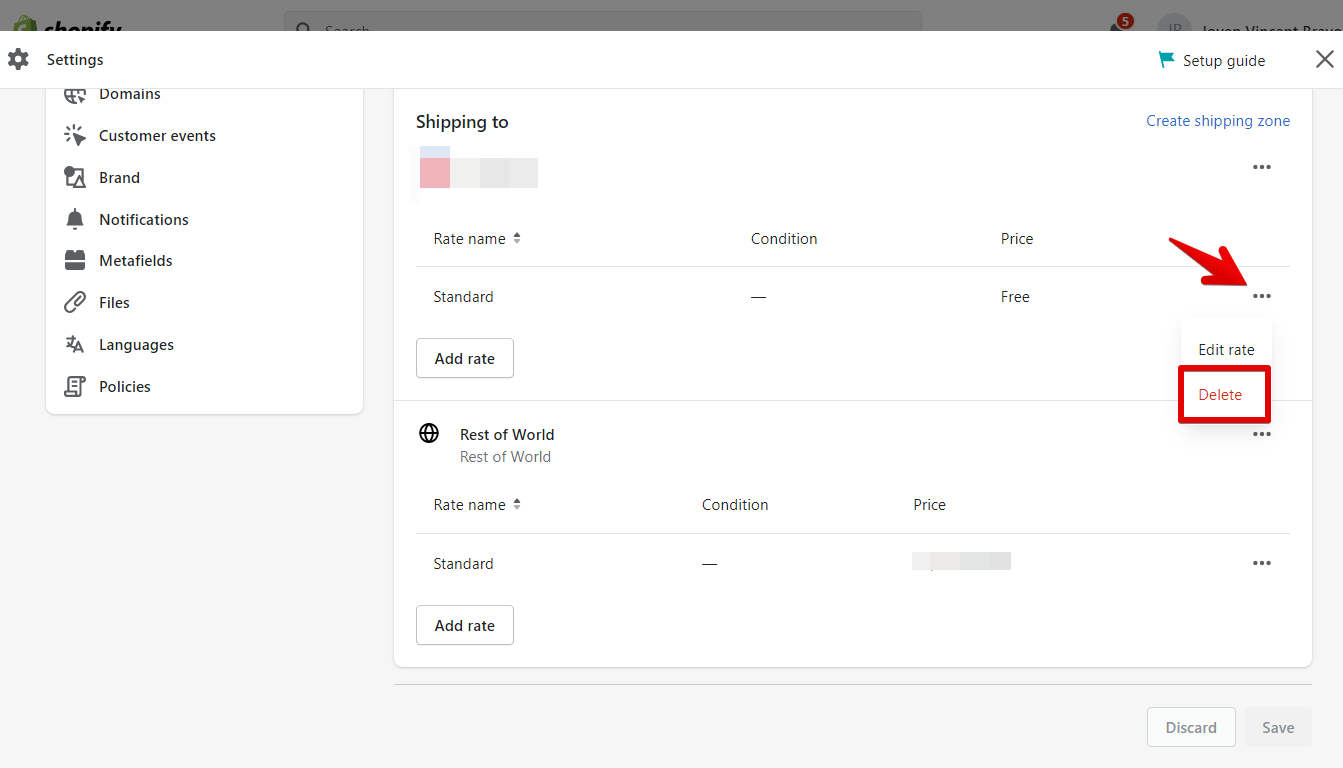Select Edit rate from the popup menu
The width and height of the screenshot is (1343, 768).
[x=1226, y=350]
